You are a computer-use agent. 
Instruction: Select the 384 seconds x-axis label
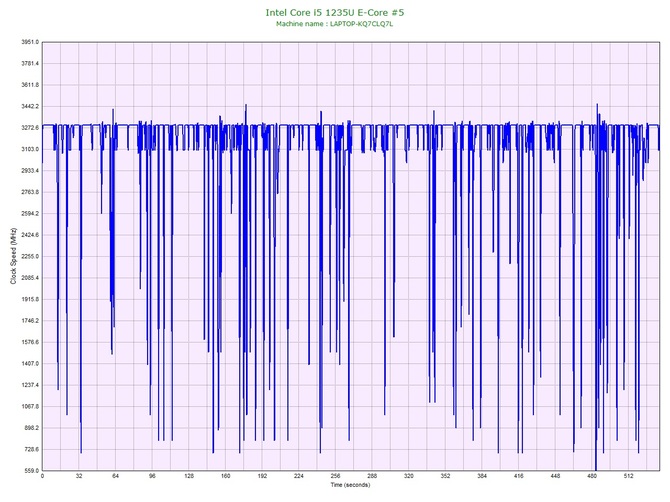482,476
